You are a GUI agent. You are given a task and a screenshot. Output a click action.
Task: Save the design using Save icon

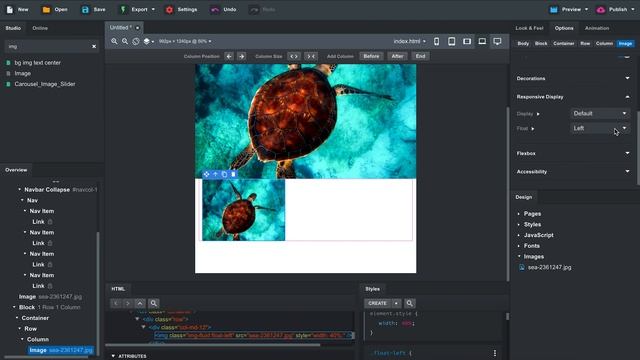tap(85, 9)
